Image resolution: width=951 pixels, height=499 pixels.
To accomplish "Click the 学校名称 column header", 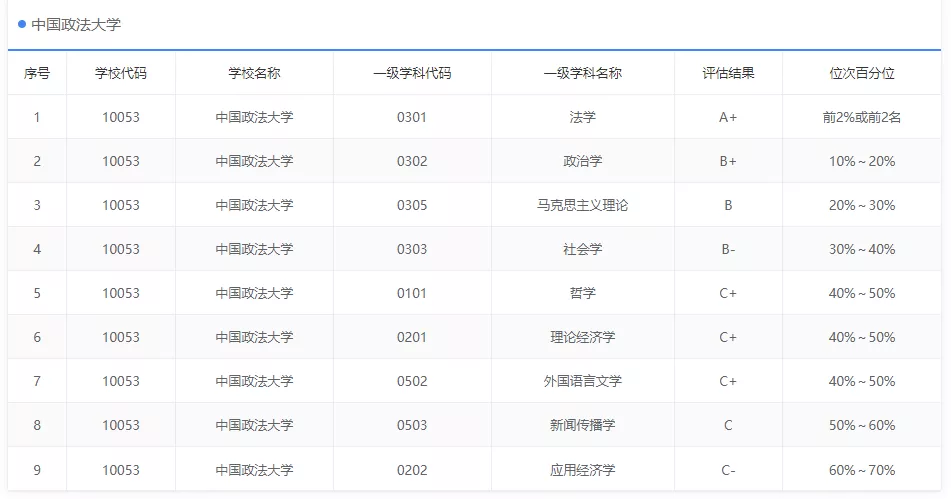I will [x=254, y=73].
